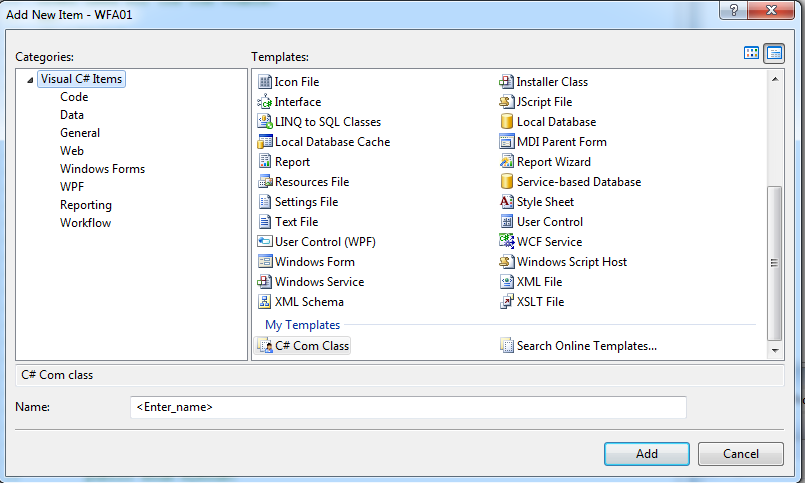Screen dimensions: 805x483
Task: Choose the Interface template icon
Action: 264,102
